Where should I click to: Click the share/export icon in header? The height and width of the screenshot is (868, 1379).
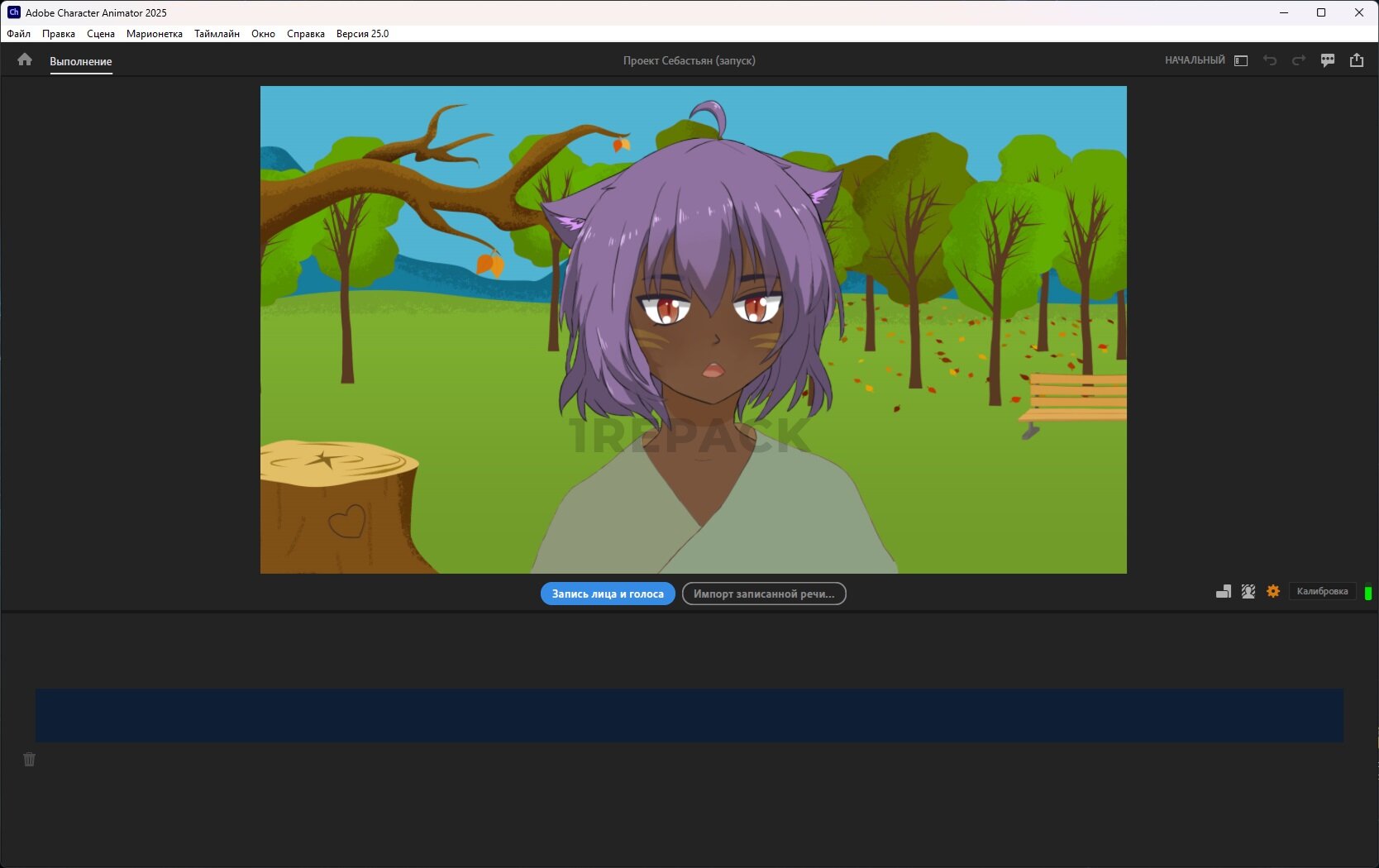[x=1357, y=60]
